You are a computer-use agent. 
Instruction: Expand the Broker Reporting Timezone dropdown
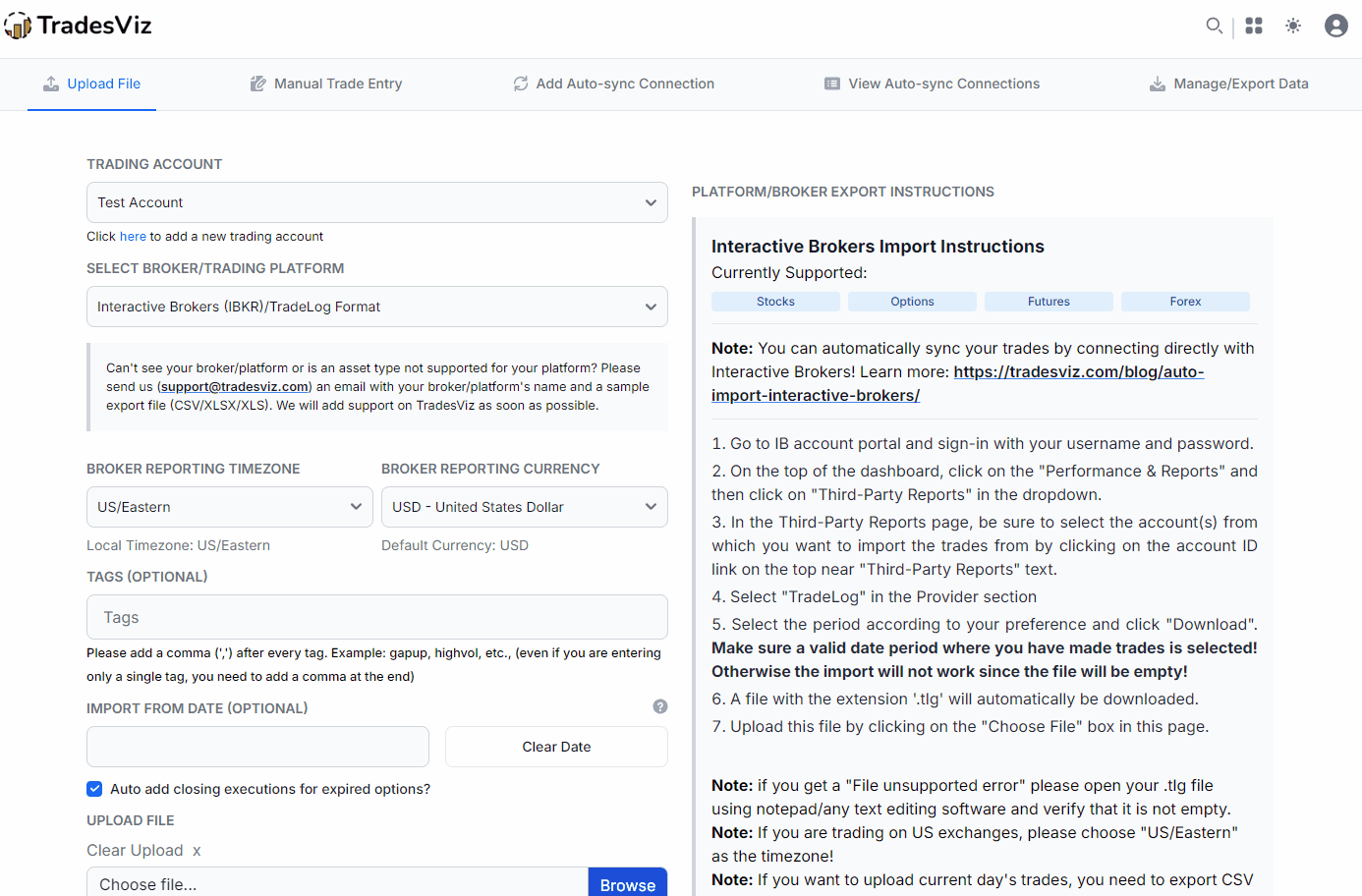pos(229,507)
